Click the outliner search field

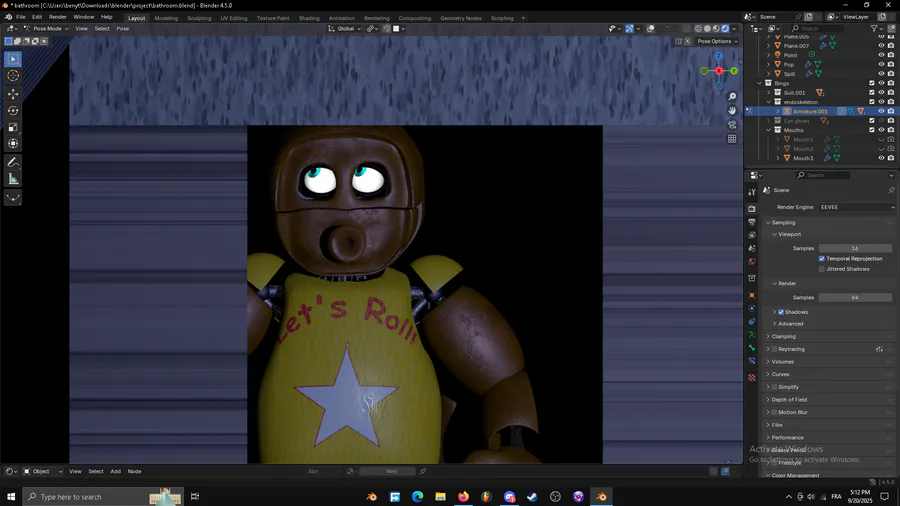click(818, 29)
